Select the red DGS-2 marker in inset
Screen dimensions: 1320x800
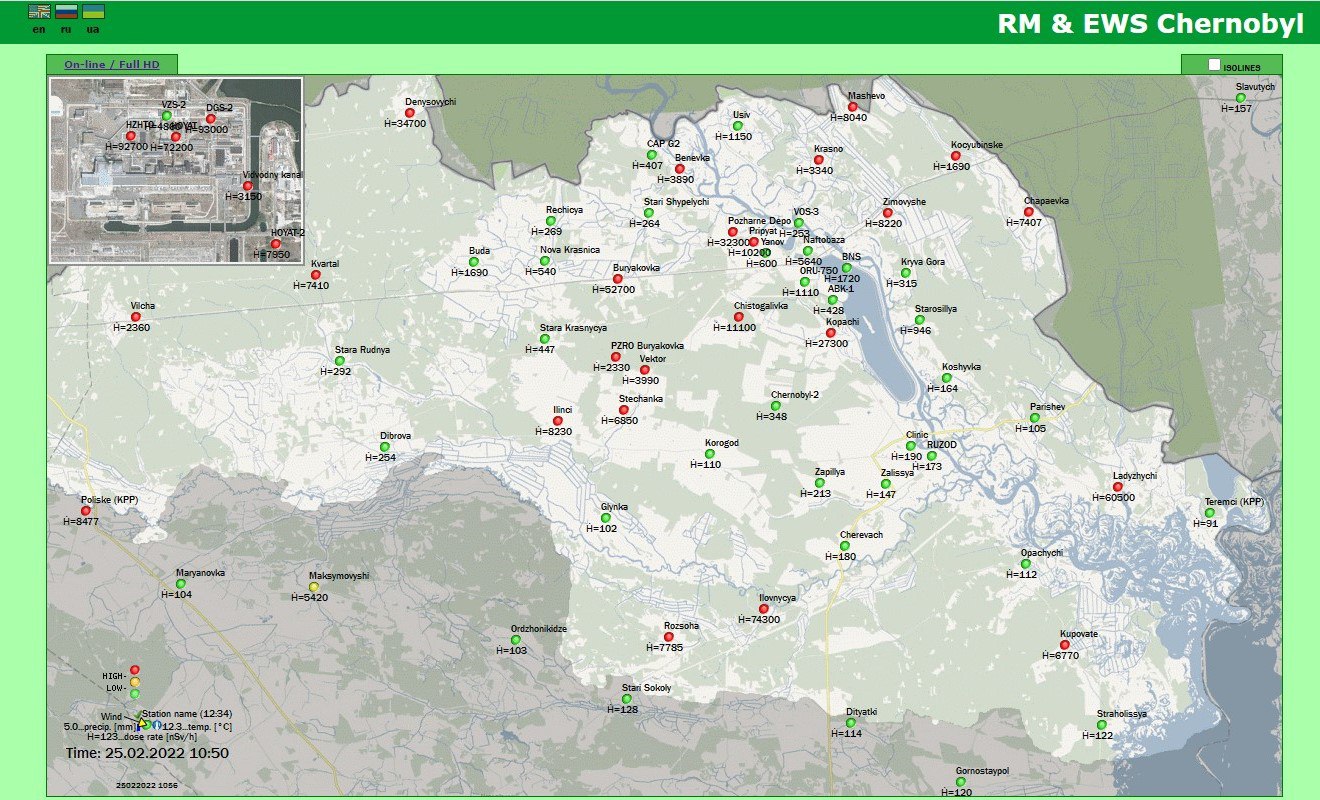coord(210,119)
